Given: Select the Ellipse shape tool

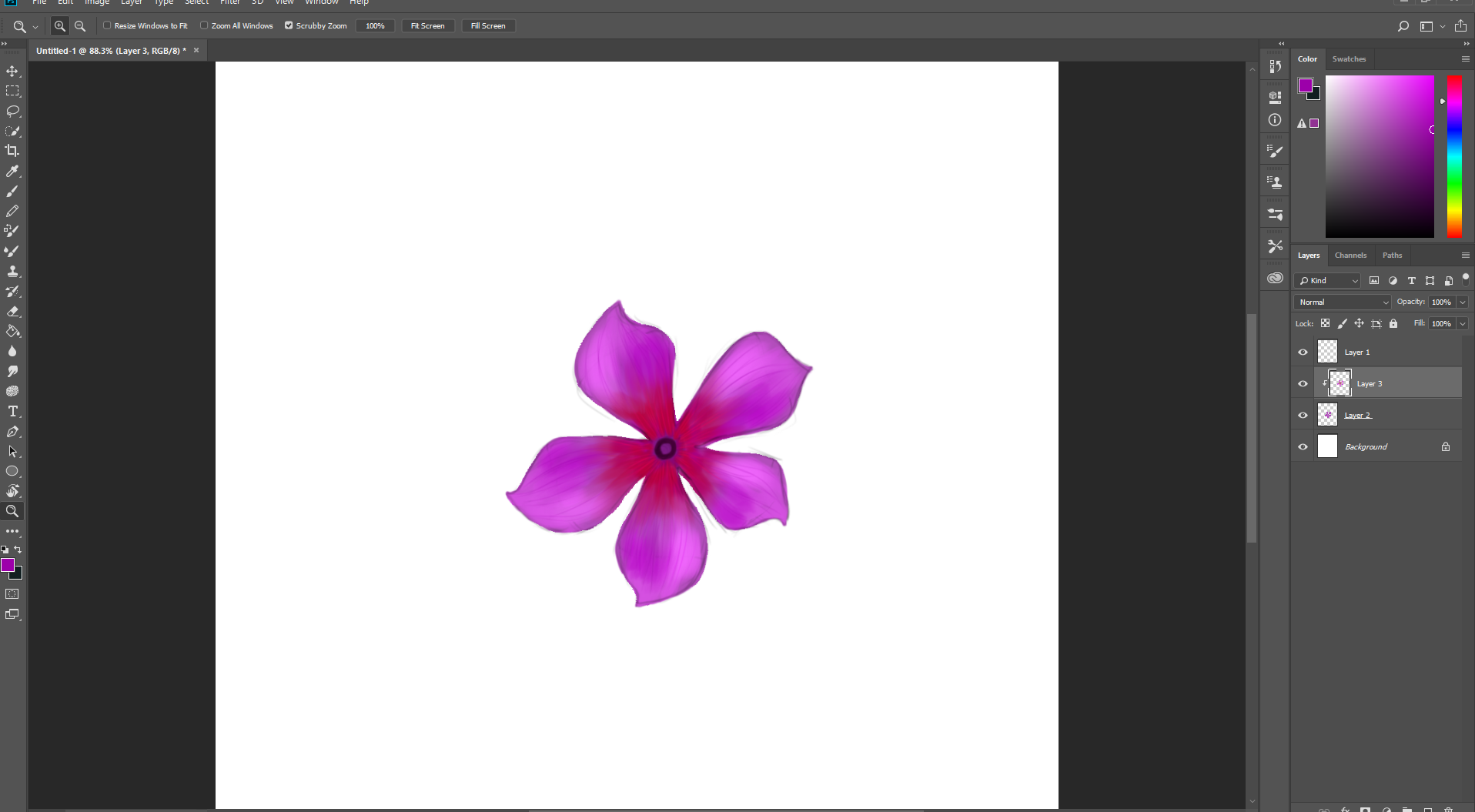Looking at the screenshot, I should (12, 471).
